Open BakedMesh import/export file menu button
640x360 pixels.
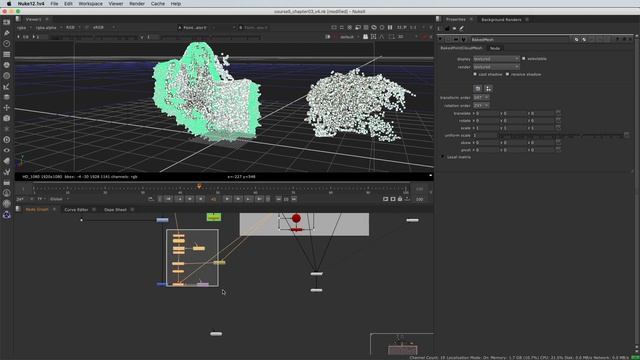[478, 88]
